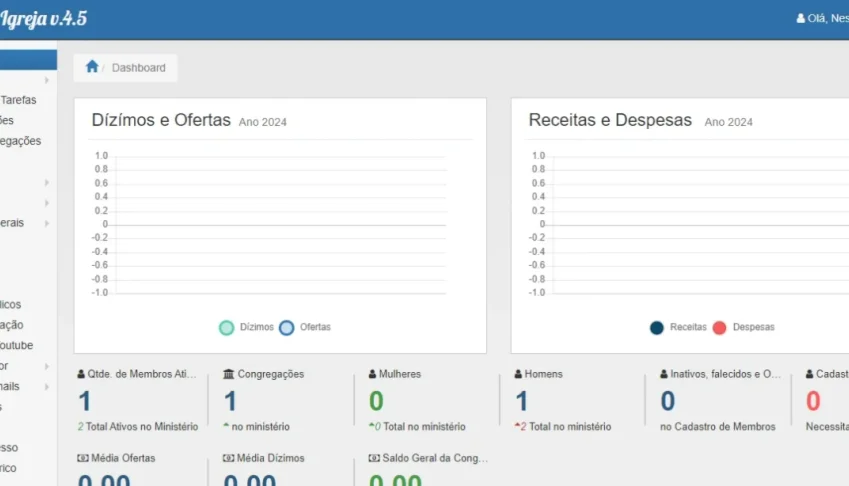Click the Mulheres count value 0
This screenshot has height=486, width=849.
376,402
